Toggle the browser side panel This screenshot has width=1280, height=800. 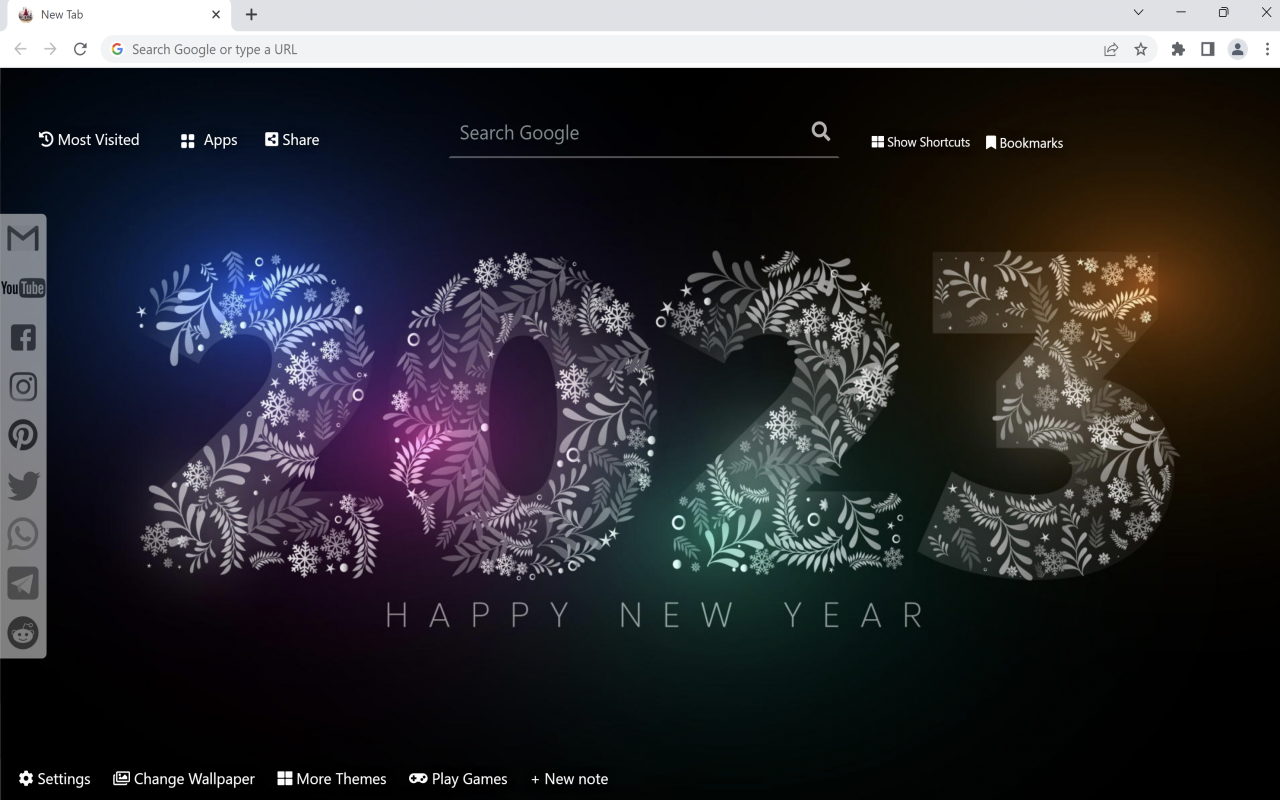1208,49
